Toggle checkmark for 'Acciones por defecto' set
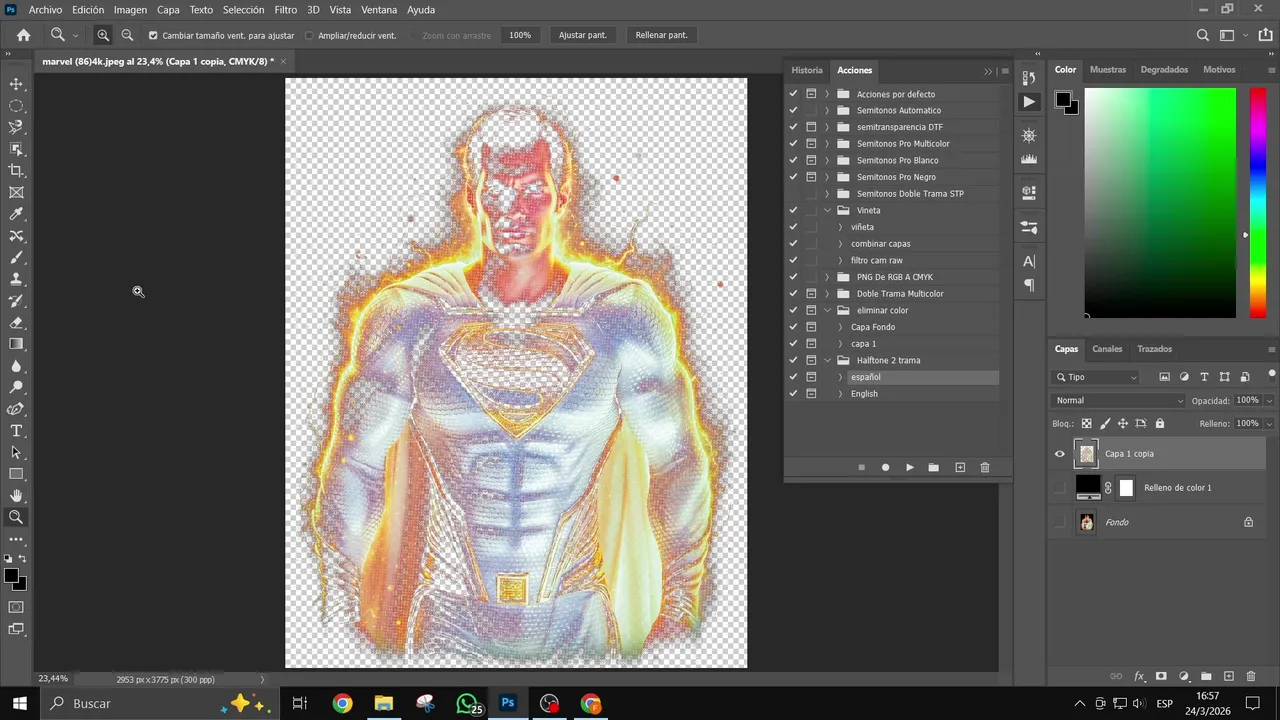 pos(793,94)
